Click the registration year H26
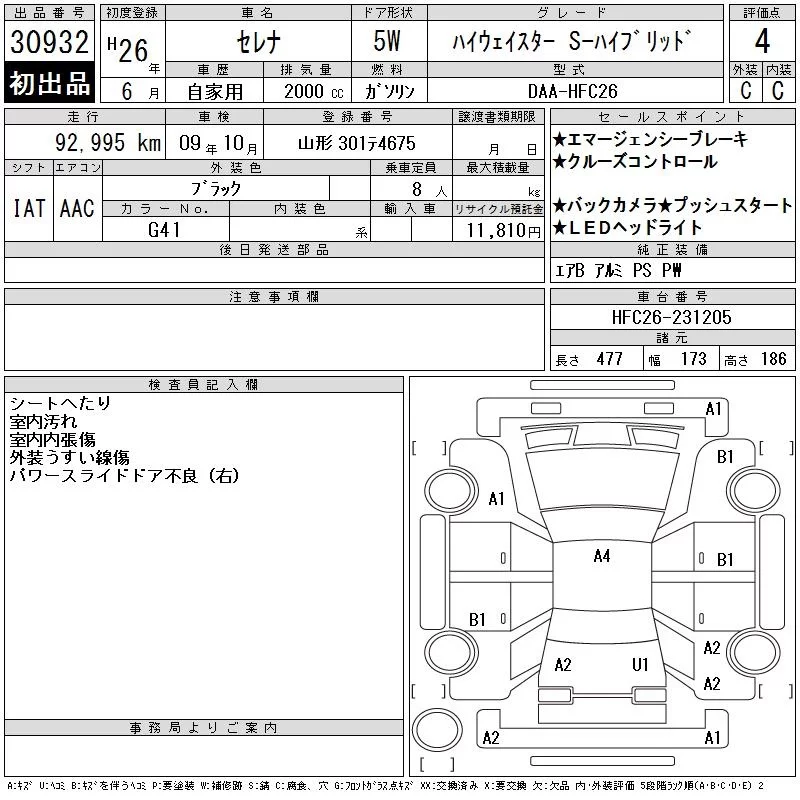 (x=128, y=49)
